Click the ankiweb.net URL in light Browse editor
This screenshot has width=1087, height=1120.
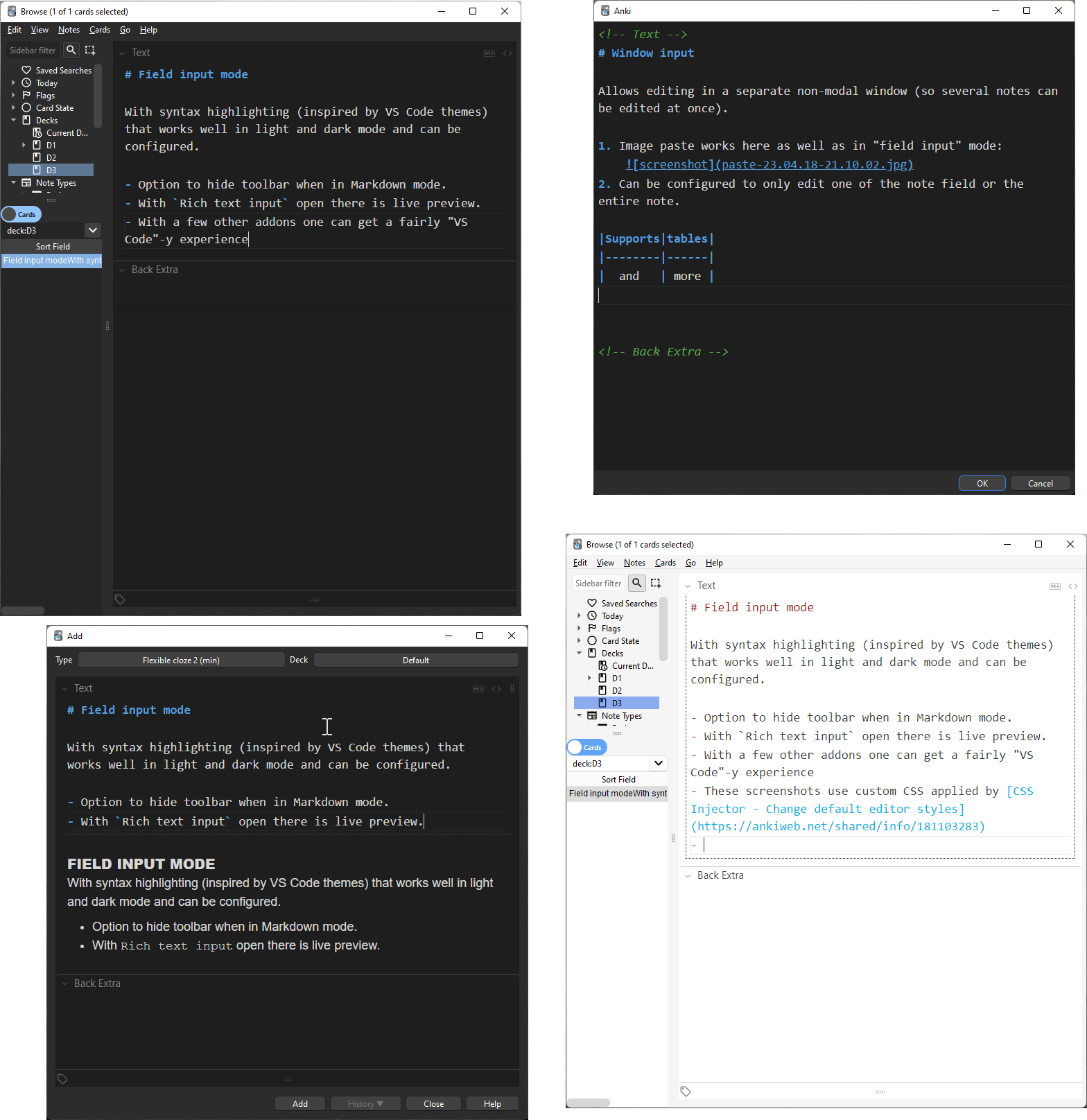coord(837,826)
